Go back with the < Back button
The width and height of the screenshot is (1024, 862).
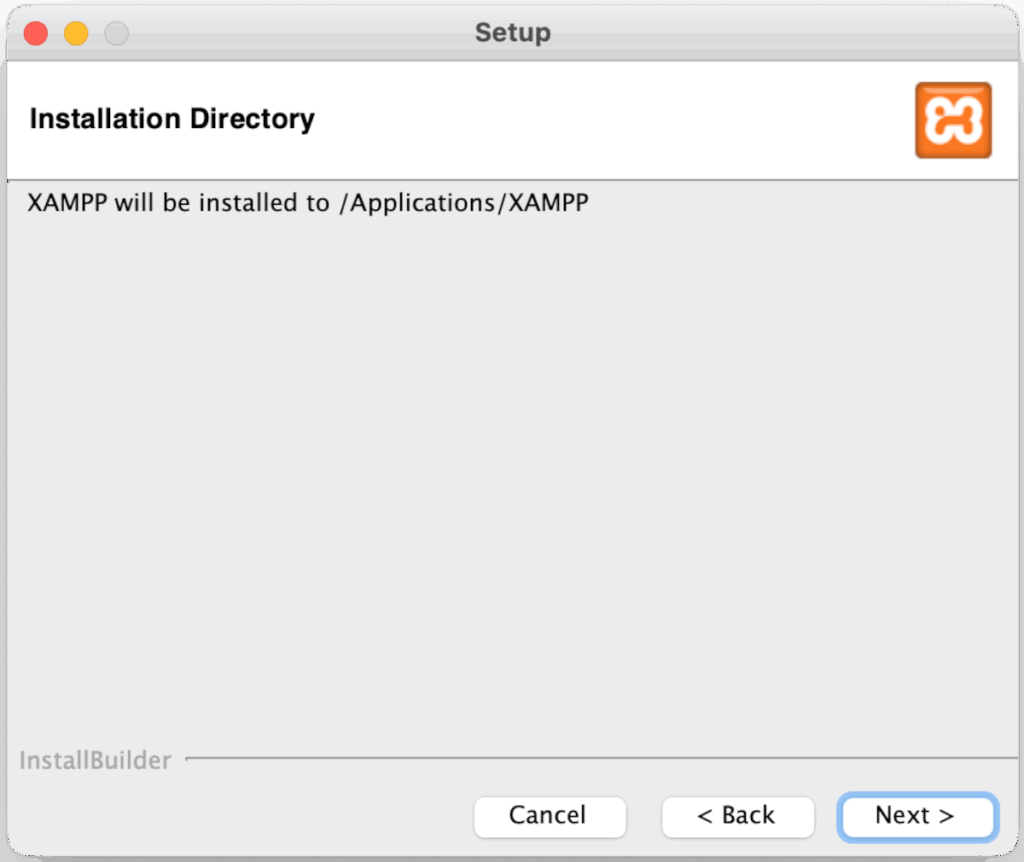pyautogui.click(x=737, y=816)
